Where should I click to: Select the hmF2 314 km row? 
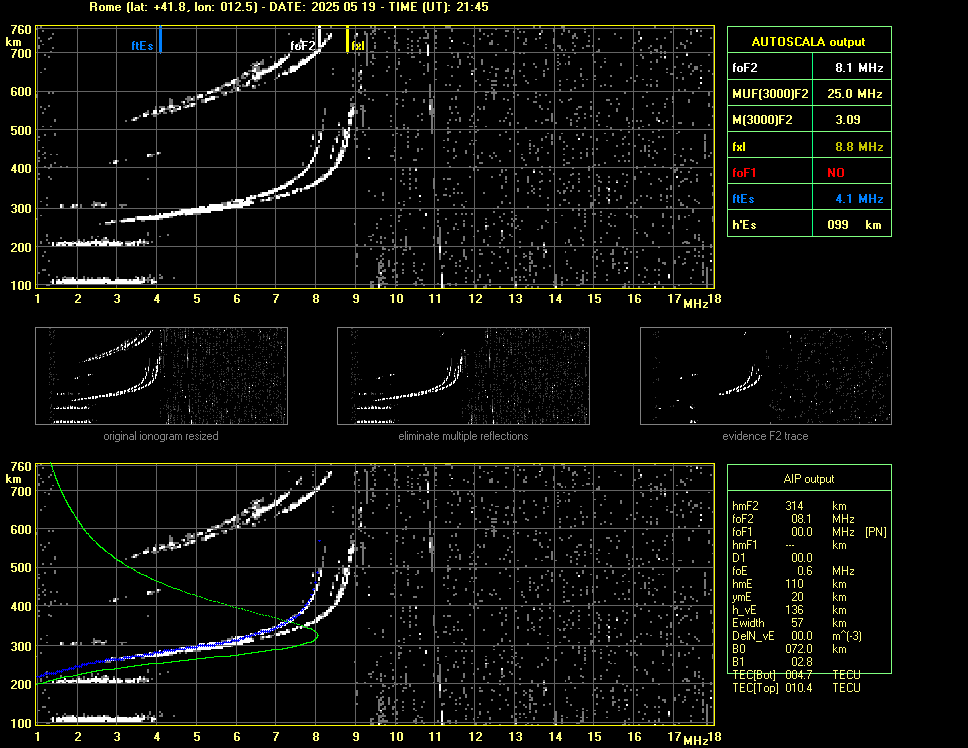(789, 505)
